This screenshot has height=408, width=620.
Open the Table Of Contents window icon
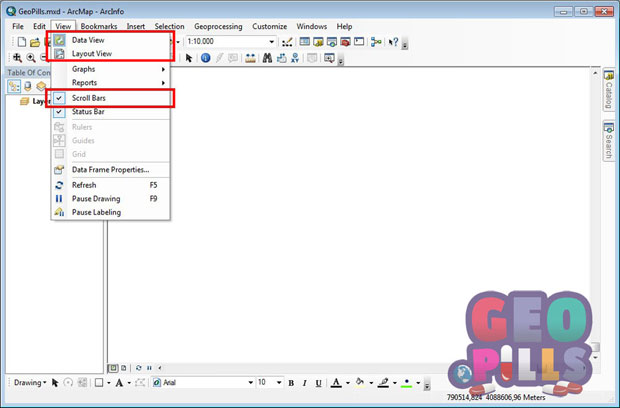click(304, 42)
